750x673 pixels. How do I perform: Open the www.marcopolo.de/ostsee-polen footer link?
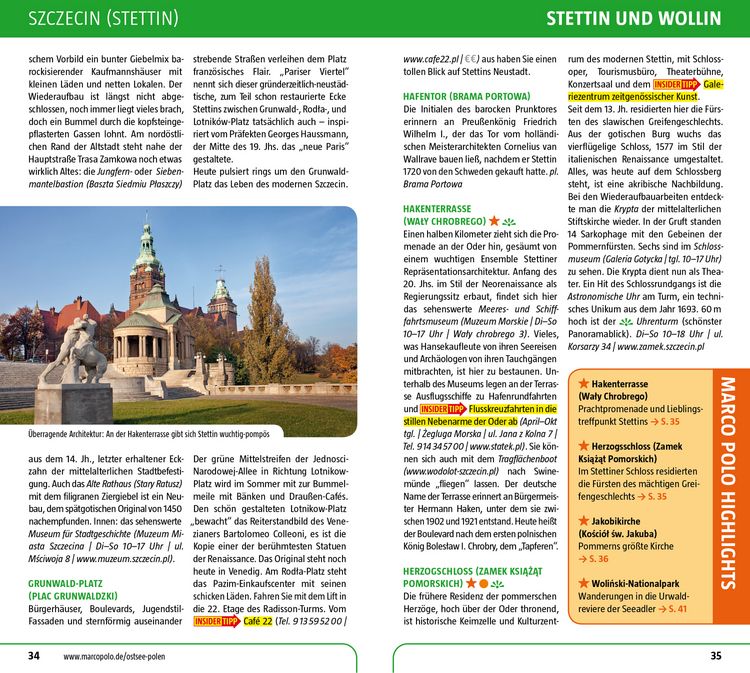click(114, 657)
